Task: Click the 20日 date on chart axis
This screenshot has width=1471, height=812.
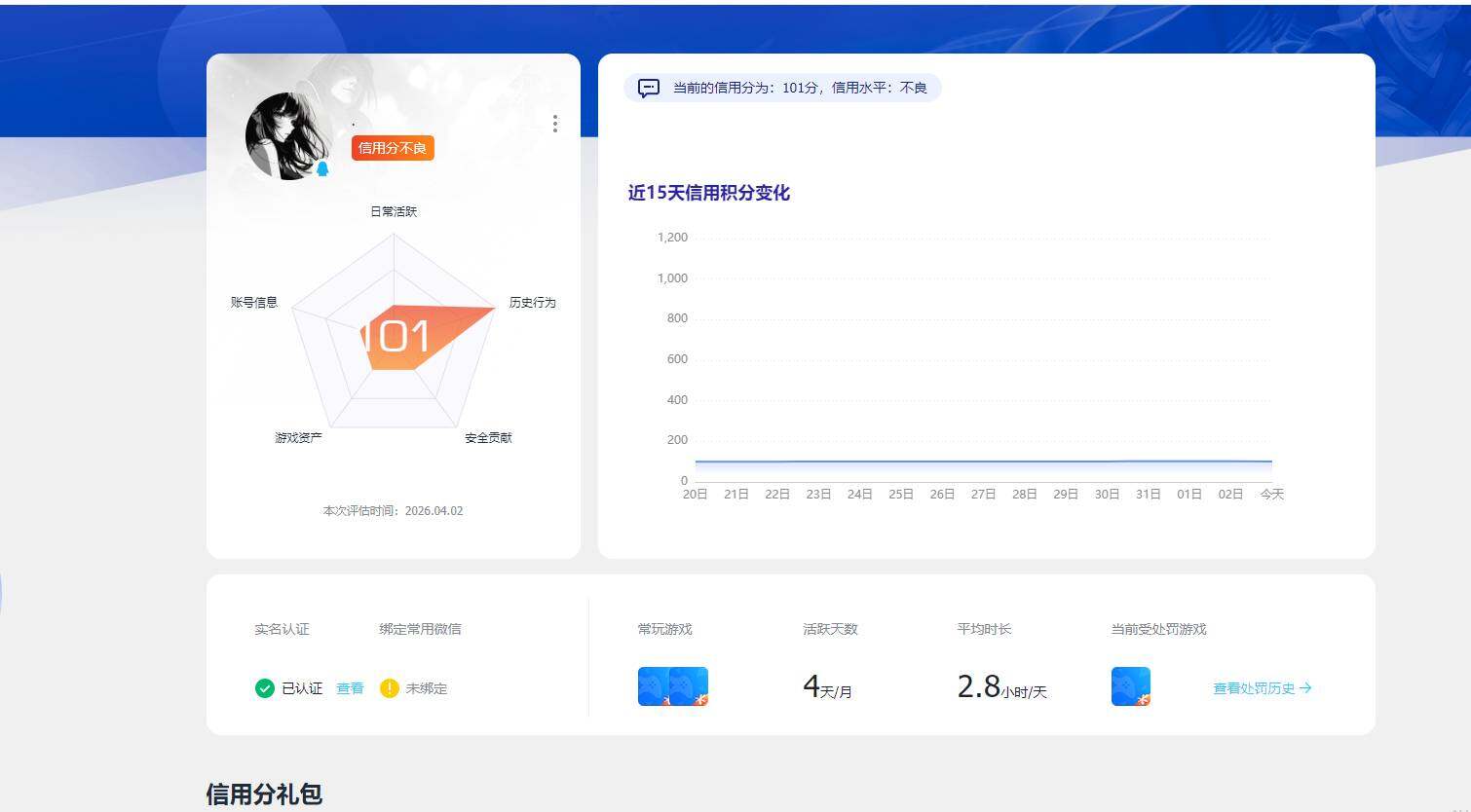Action: tap(696, 495)
